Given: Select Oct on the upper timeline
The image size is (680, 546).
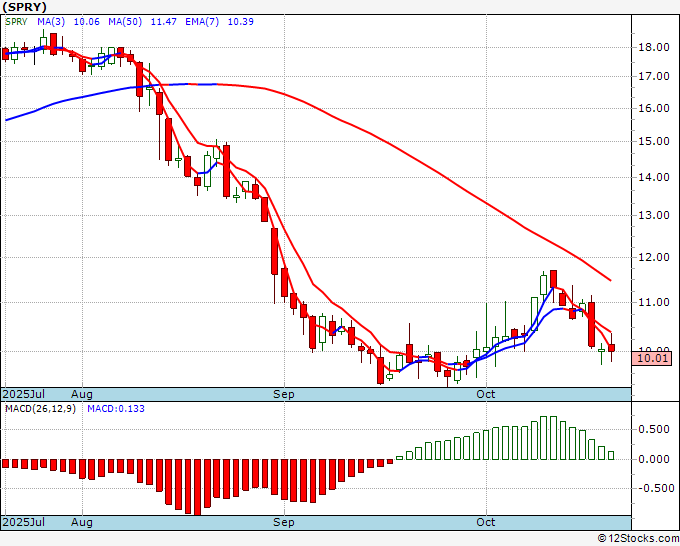Looking at the screenshot, I should (486, 394).
